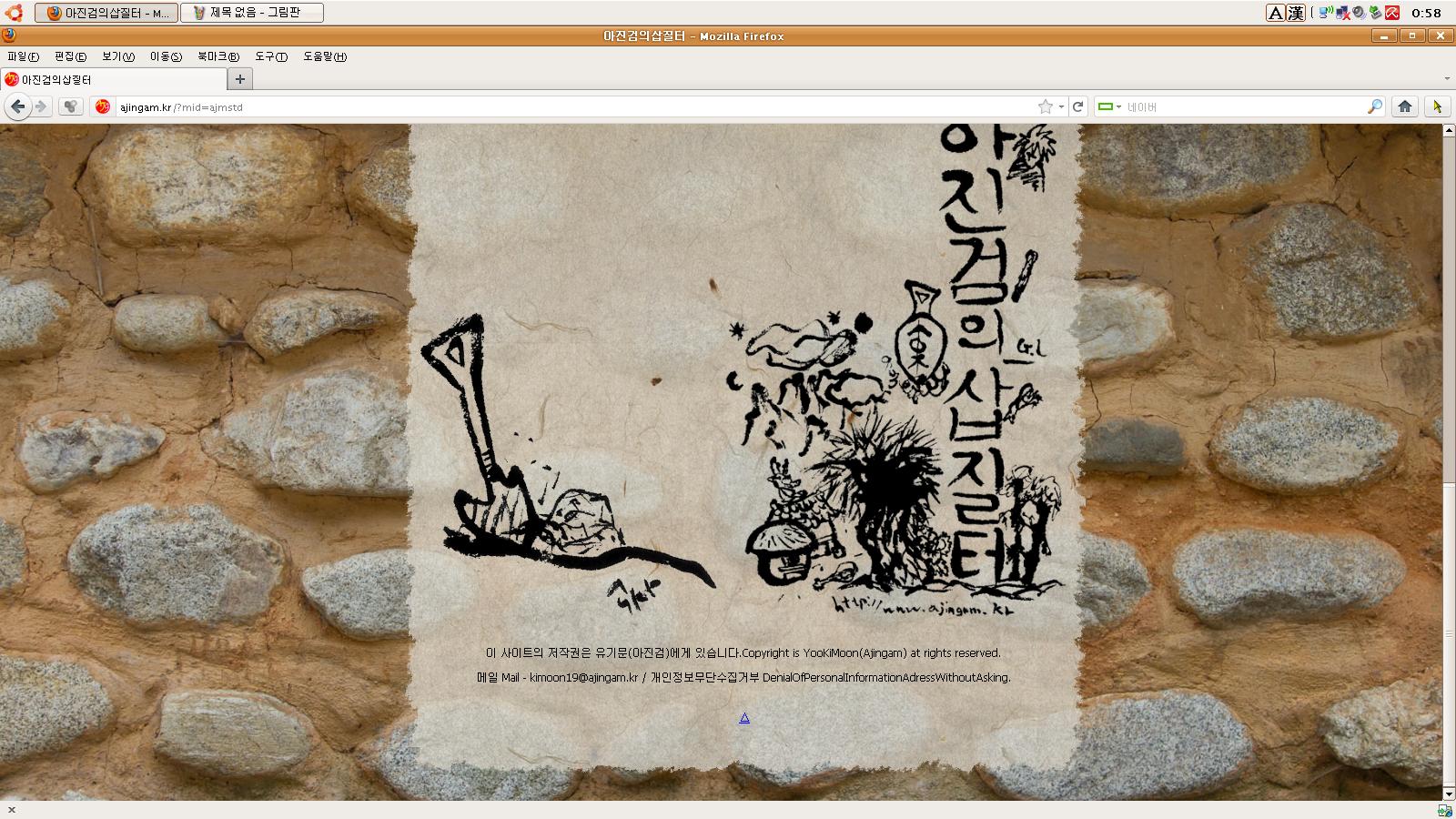Image resolution: width=1456 pixels, height=819 pixels.
Task: Click the 'A' input mode indicator
Action: coord(1276,13)
